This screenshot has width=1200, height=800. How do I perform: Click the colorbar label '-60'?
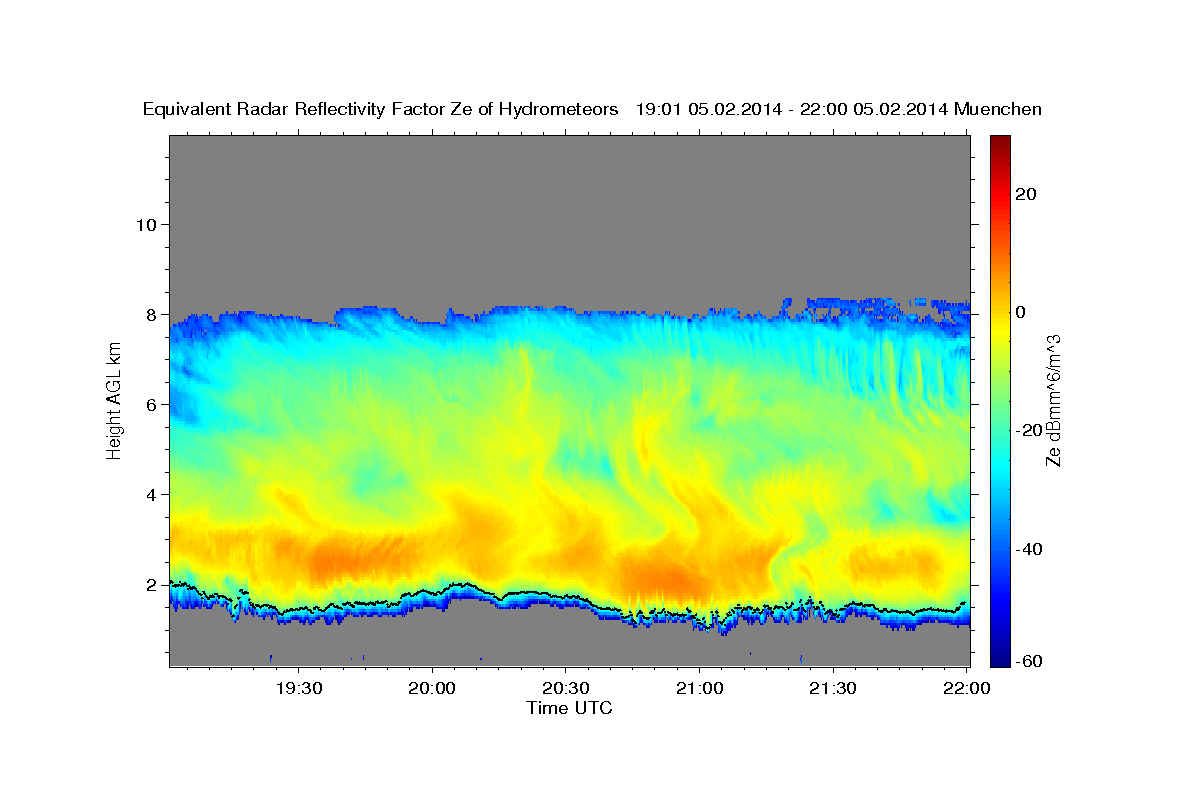(1031, 662)
